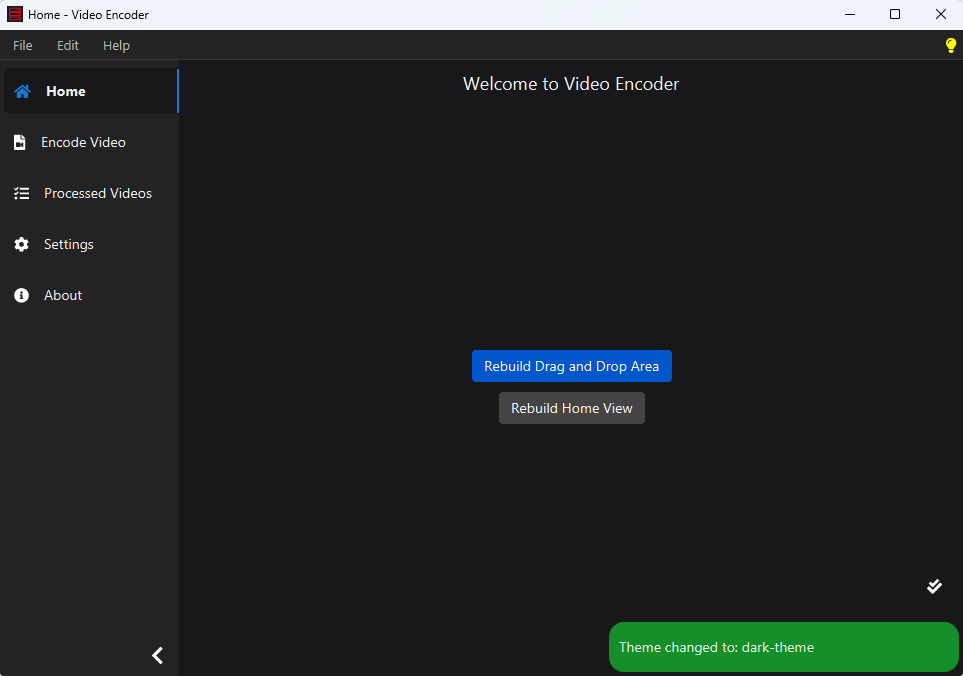This screenshot has height=676, width=963.
Task: Click the double-checkmark icon near bottom right
Action: (x=934, y=586)
